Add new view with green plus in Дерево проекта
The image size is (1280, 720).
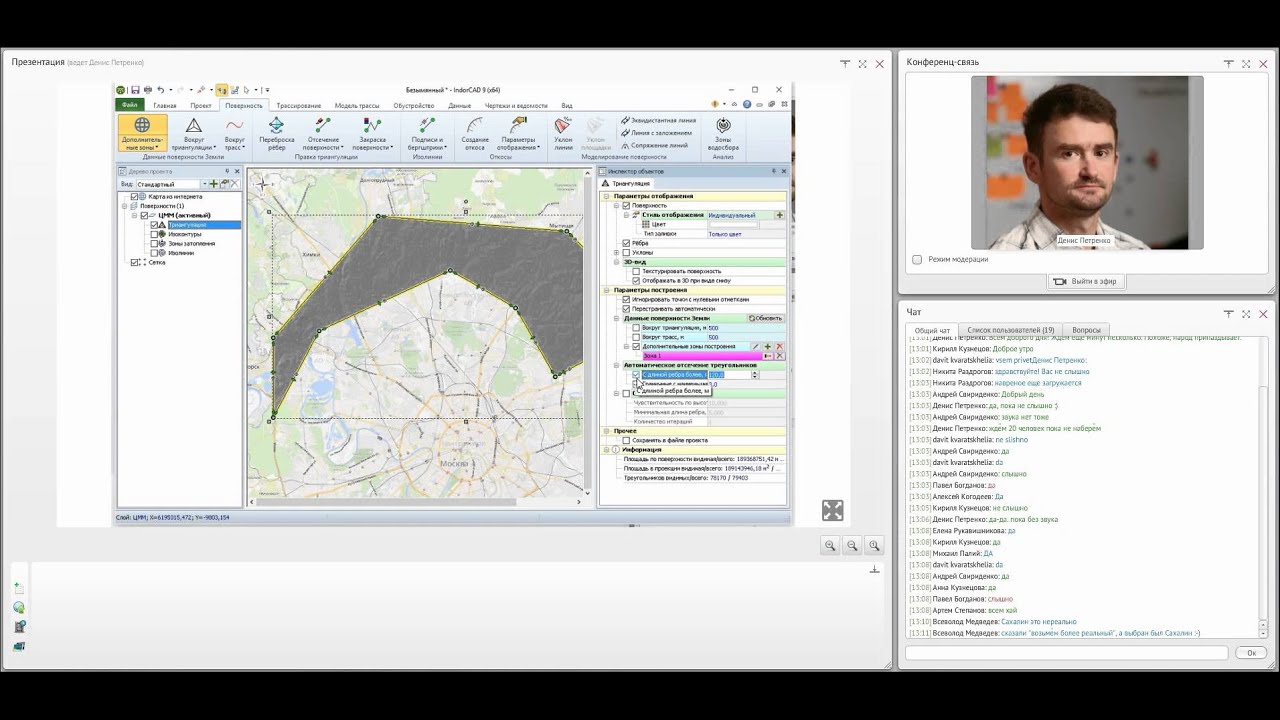point(214,184)
